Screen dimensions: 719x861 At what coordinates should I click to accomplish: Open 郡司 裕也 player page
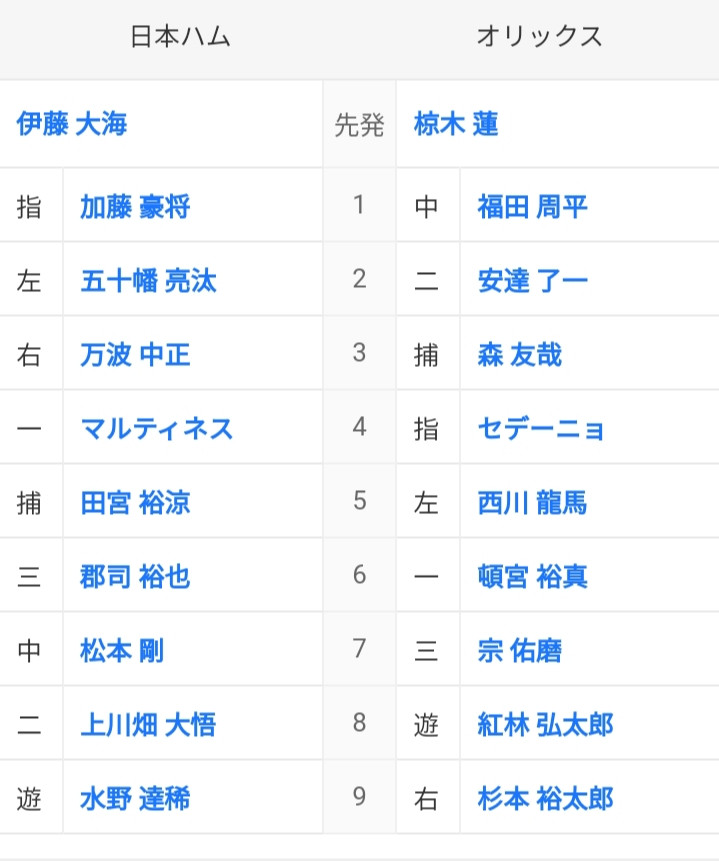[135, 577]
